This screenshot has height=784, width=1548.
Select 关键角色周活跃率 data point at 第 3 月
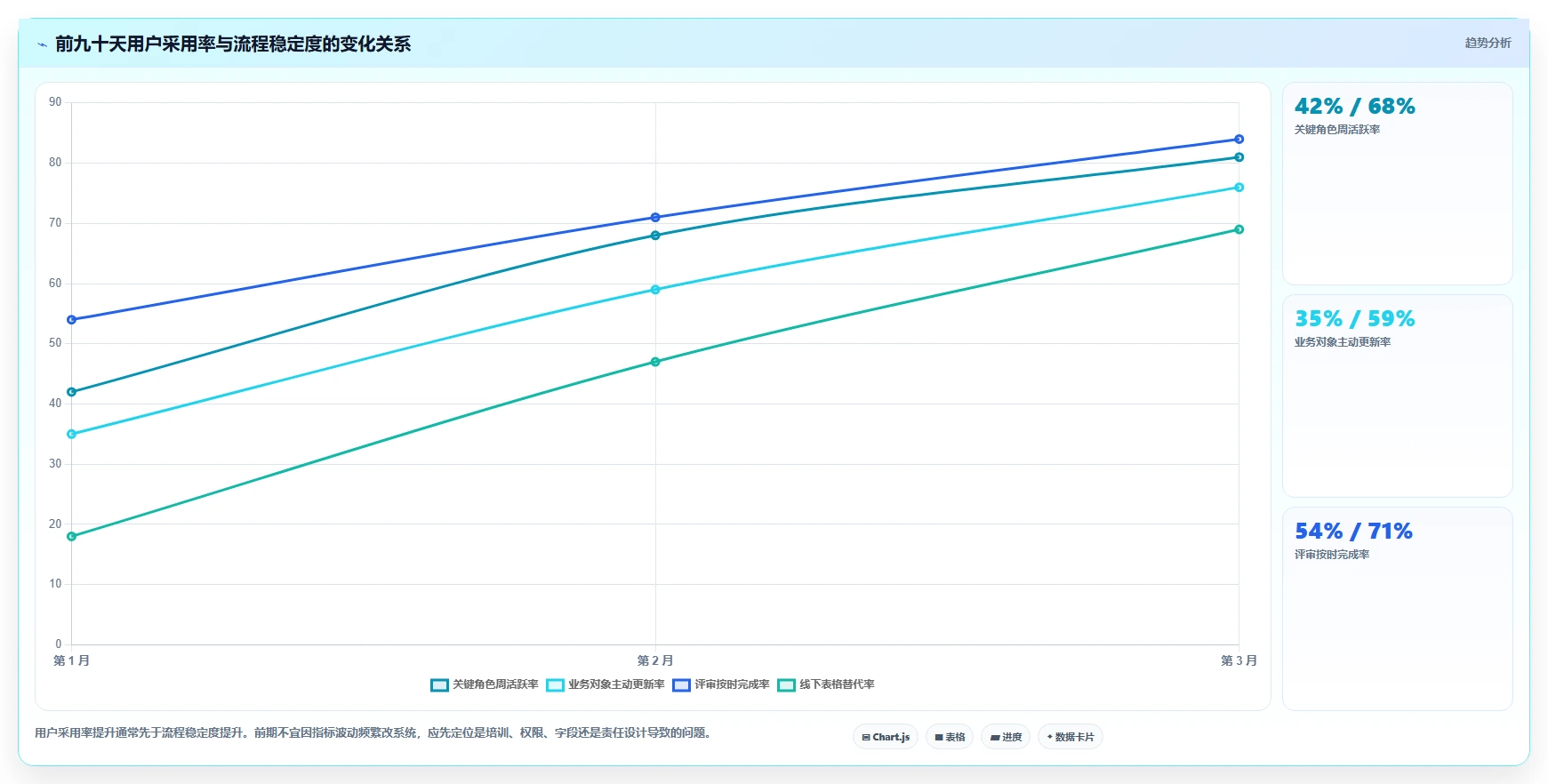coord(1239,157)
